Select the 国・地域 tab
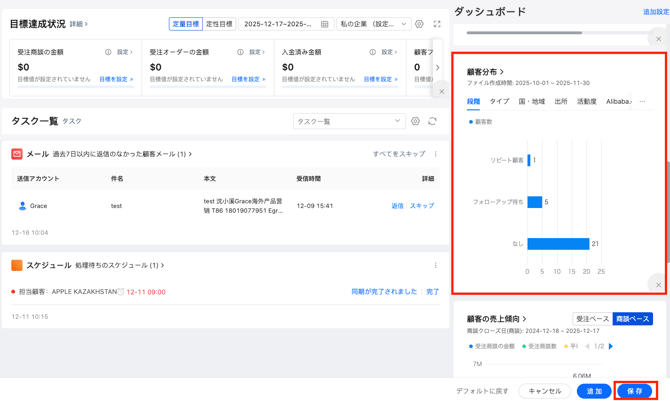670x401 pixels. coord(532,101)
